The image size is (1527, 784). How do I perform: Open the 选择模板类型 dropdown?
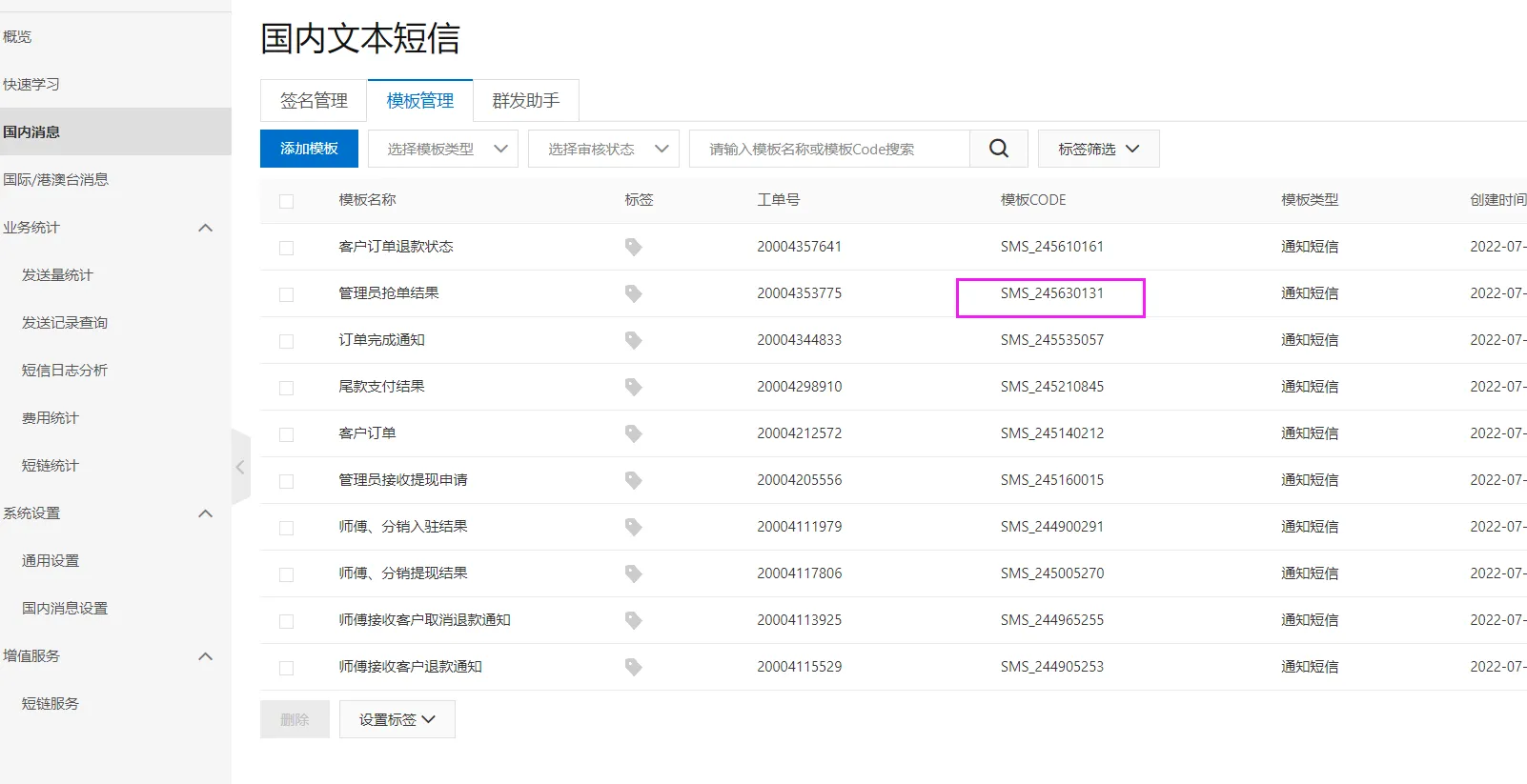click(x=443, y=149)
